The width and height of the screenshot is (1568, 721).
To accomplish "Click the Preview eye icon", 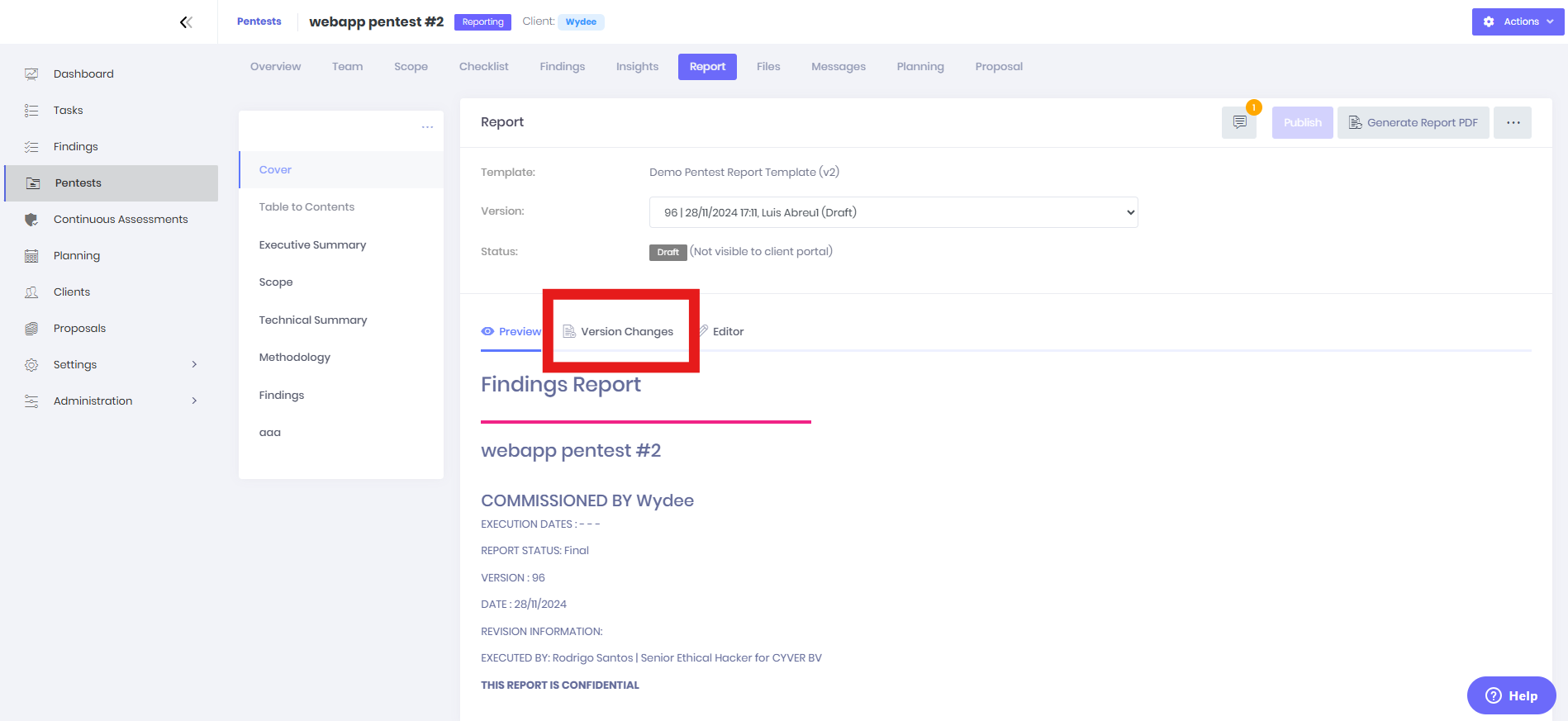I will click(x=487, y=331).
